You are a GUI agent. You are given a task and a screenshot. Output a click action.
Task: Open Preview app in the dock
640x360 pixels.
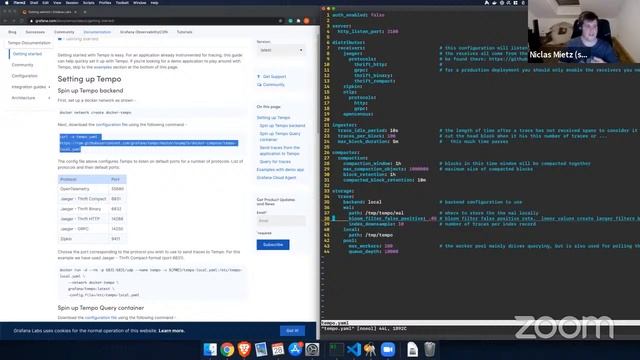pyautogui.click(x=261, y=350)
